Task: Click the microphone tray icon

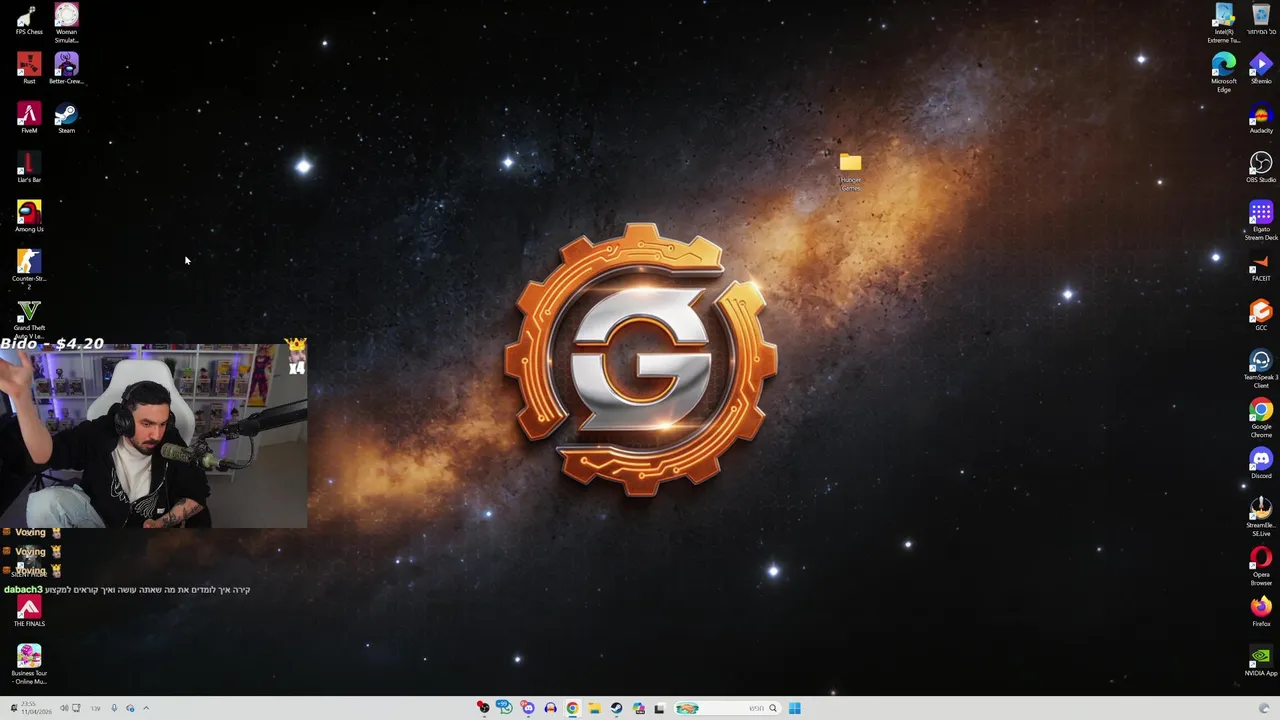Action: (x=114, y=708)
